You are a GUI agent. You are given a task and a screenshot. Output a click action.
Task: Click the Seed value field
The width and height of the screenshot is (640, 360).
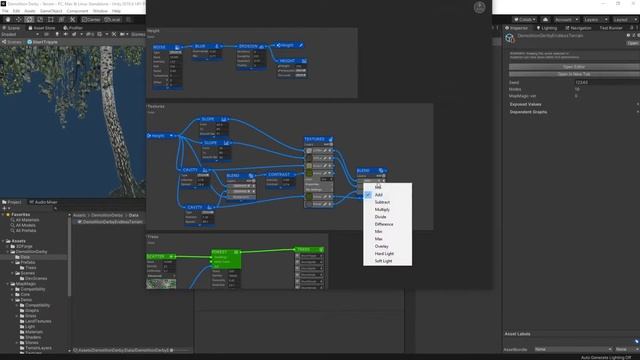click(x=606, y=82)
